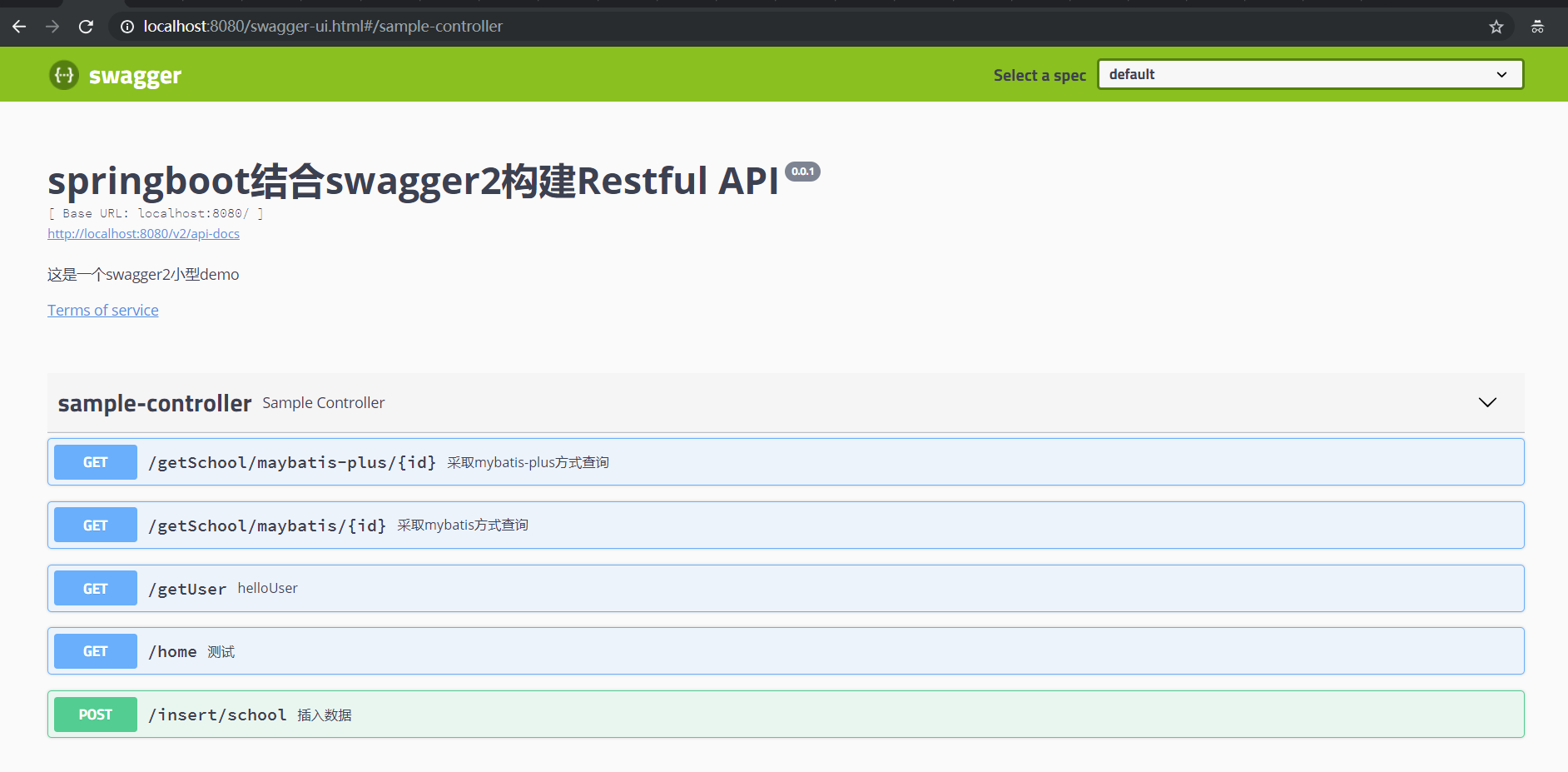This screenshot has width=1568, height=772.
Task: Click the browser forward arrow
Action: tap(52, 27)
